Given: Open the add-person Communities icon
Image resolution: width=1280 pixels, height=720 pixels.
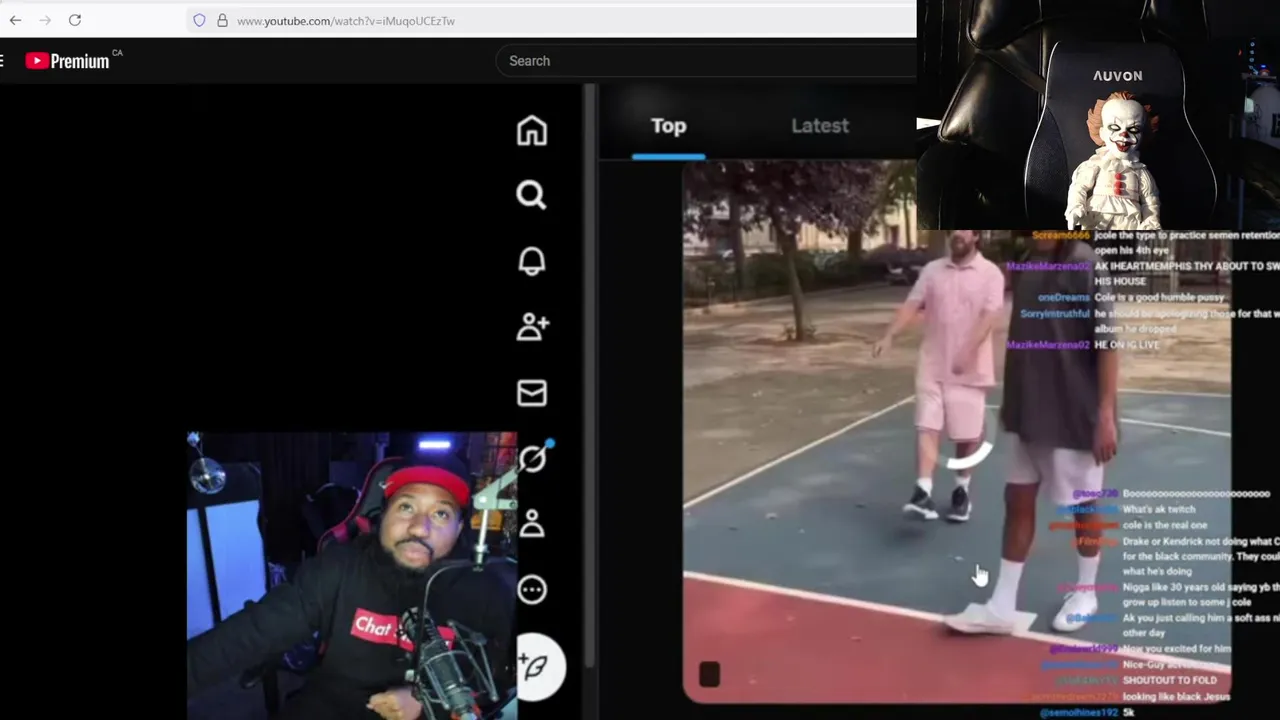Looking at the screenshot, I should pos(532,326).
